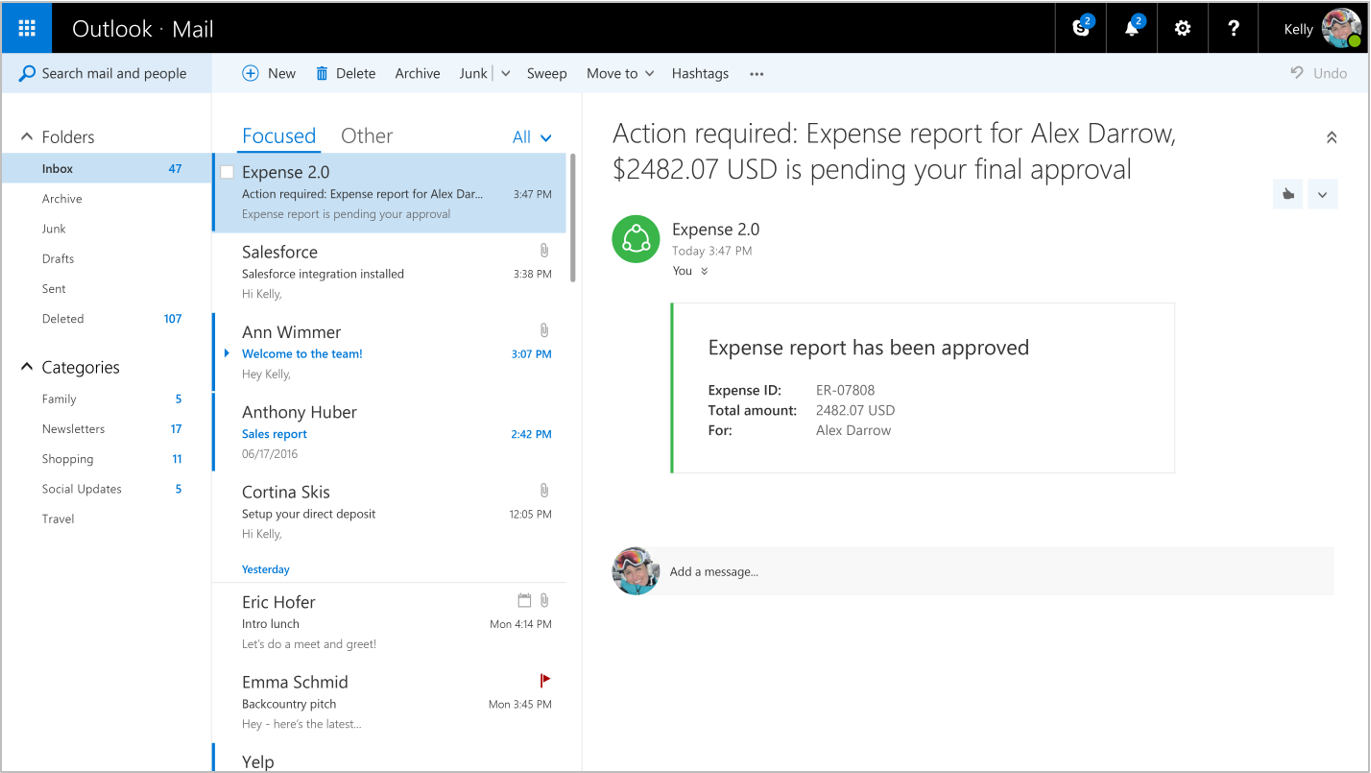Select the Inbox folder

pos(107,168)
